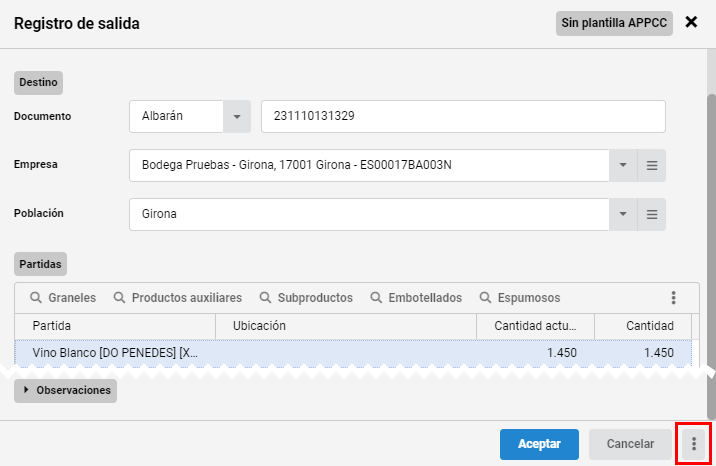The width and height of the screenshot is (716, 466).
Task: Open the three-dot menu next to Cancelar
Action: pos(694,444)
